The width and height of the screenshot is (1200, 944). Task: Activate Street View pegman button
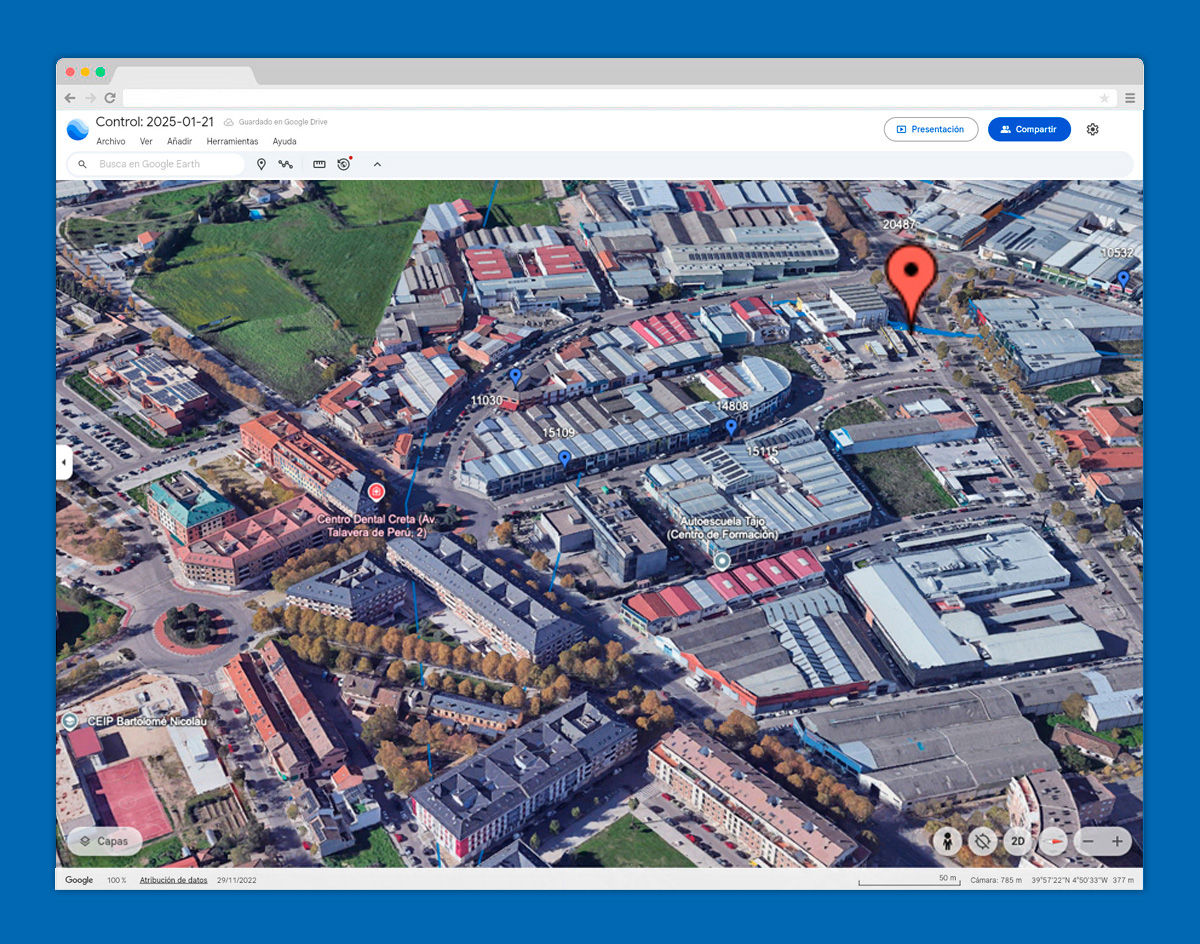click(947, 841)
